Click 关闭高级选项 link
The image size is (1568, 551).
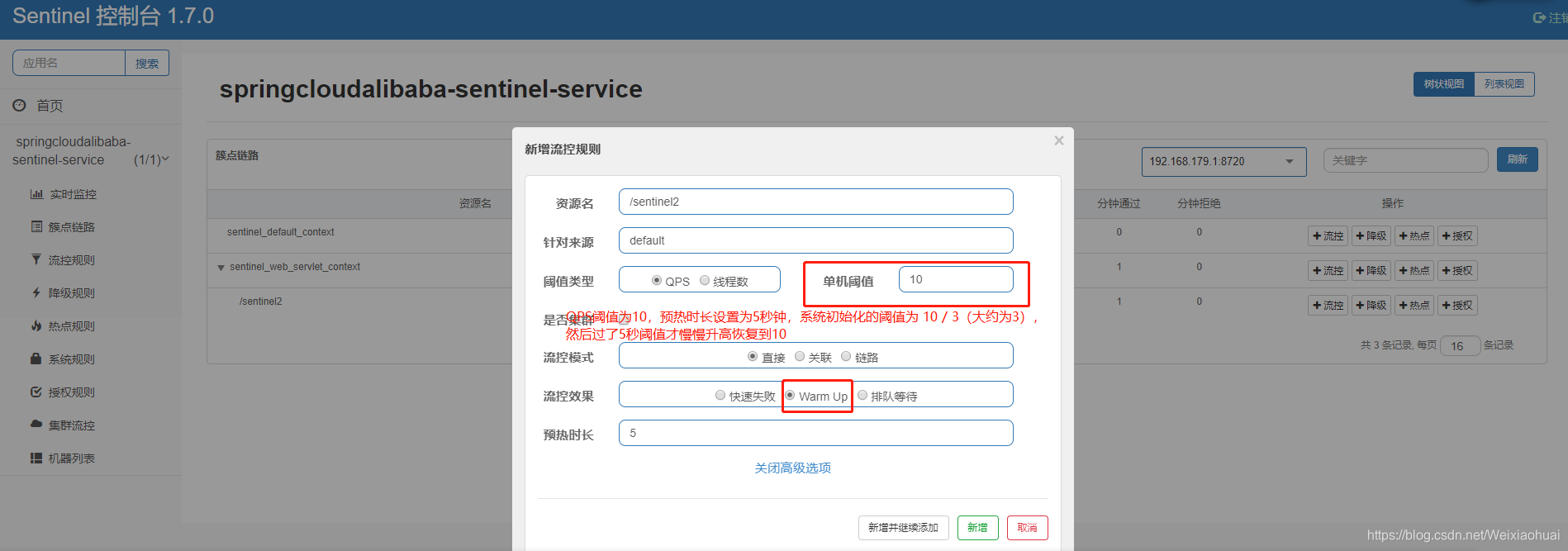coord(792,468)
